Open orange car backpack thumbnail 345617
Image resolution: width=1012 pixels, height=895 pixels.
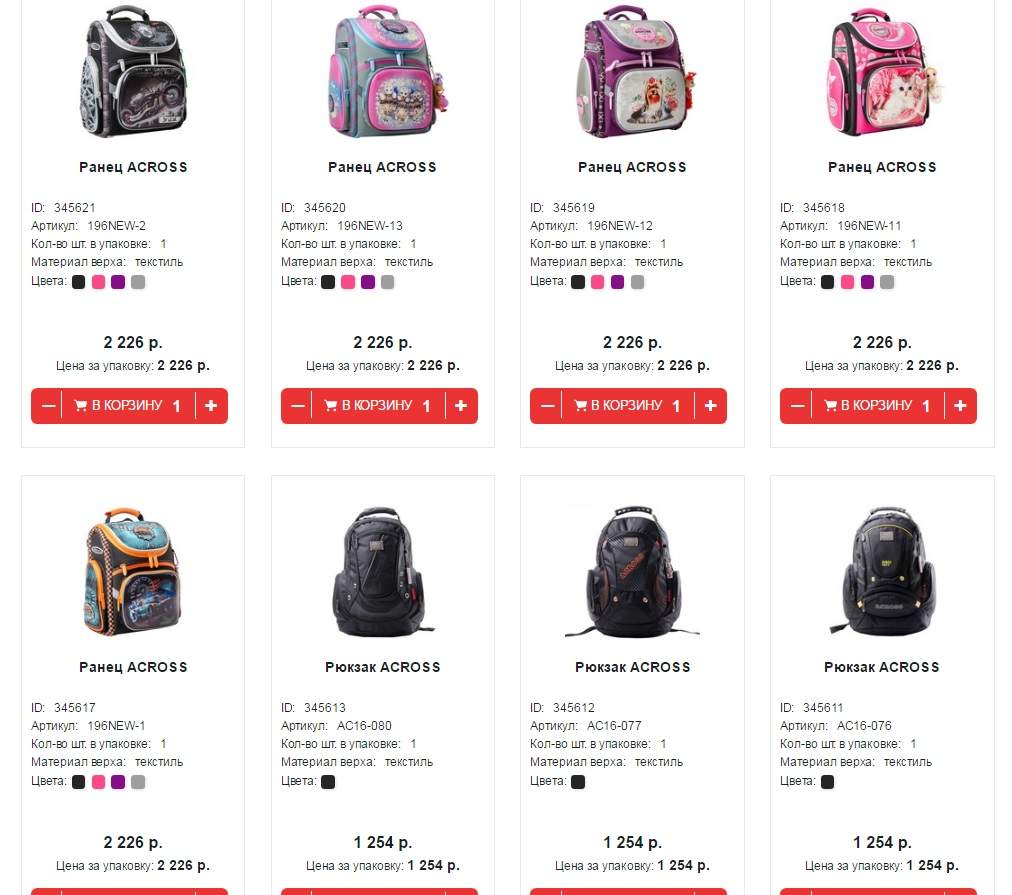click(x=133, y=572)
